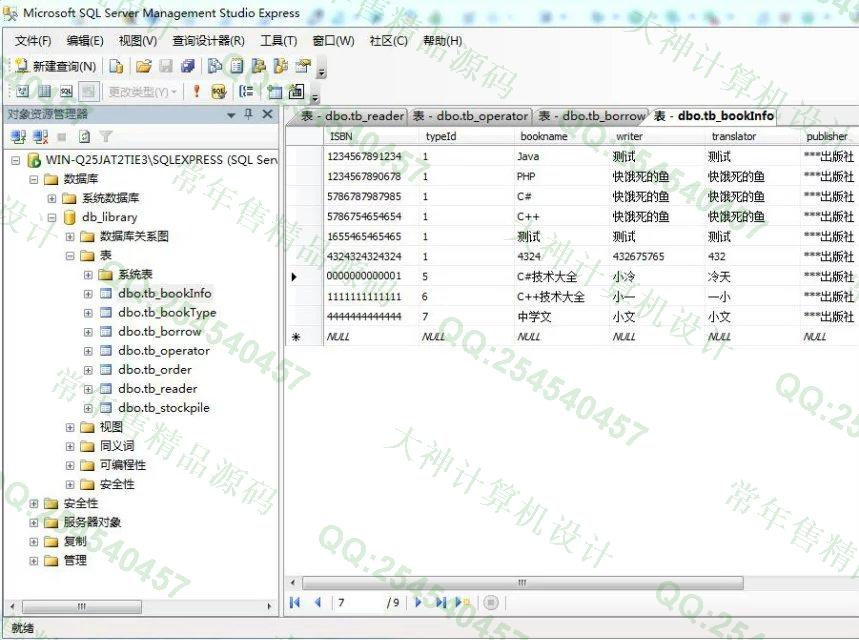This screenshot has width=859, height=640.
Task: Click the New Query button
Action: pos(56,66)
